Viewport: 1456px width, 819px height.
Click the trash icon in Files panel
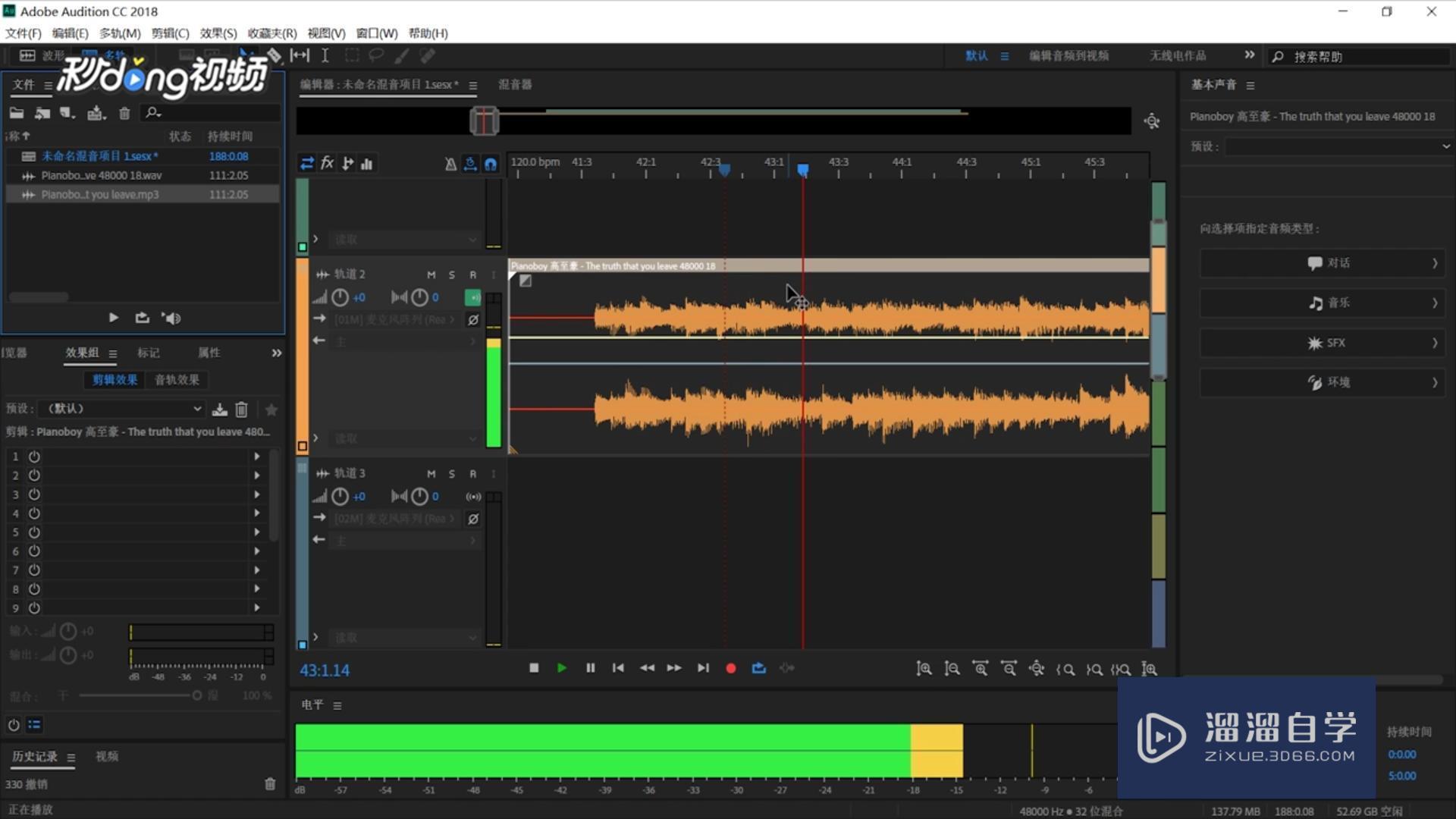(x=124, y=113)
